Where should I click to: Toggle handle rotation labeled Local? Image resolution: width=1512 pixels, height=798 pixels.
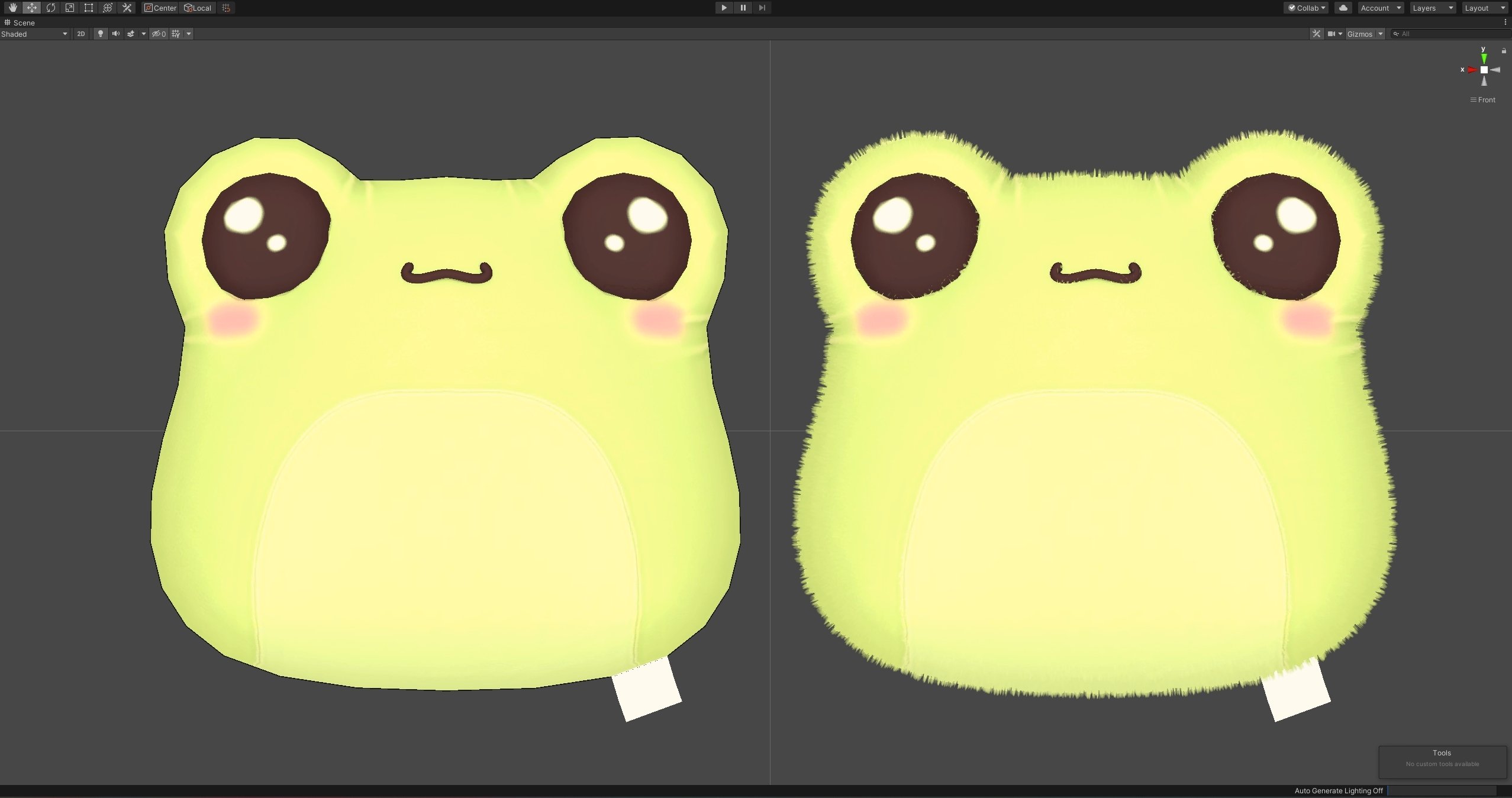point(198,8)
